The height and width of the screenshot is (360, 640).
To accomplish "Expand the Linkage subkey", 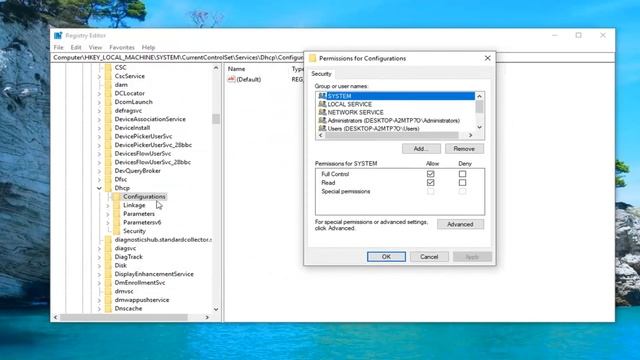I will 108,205.
